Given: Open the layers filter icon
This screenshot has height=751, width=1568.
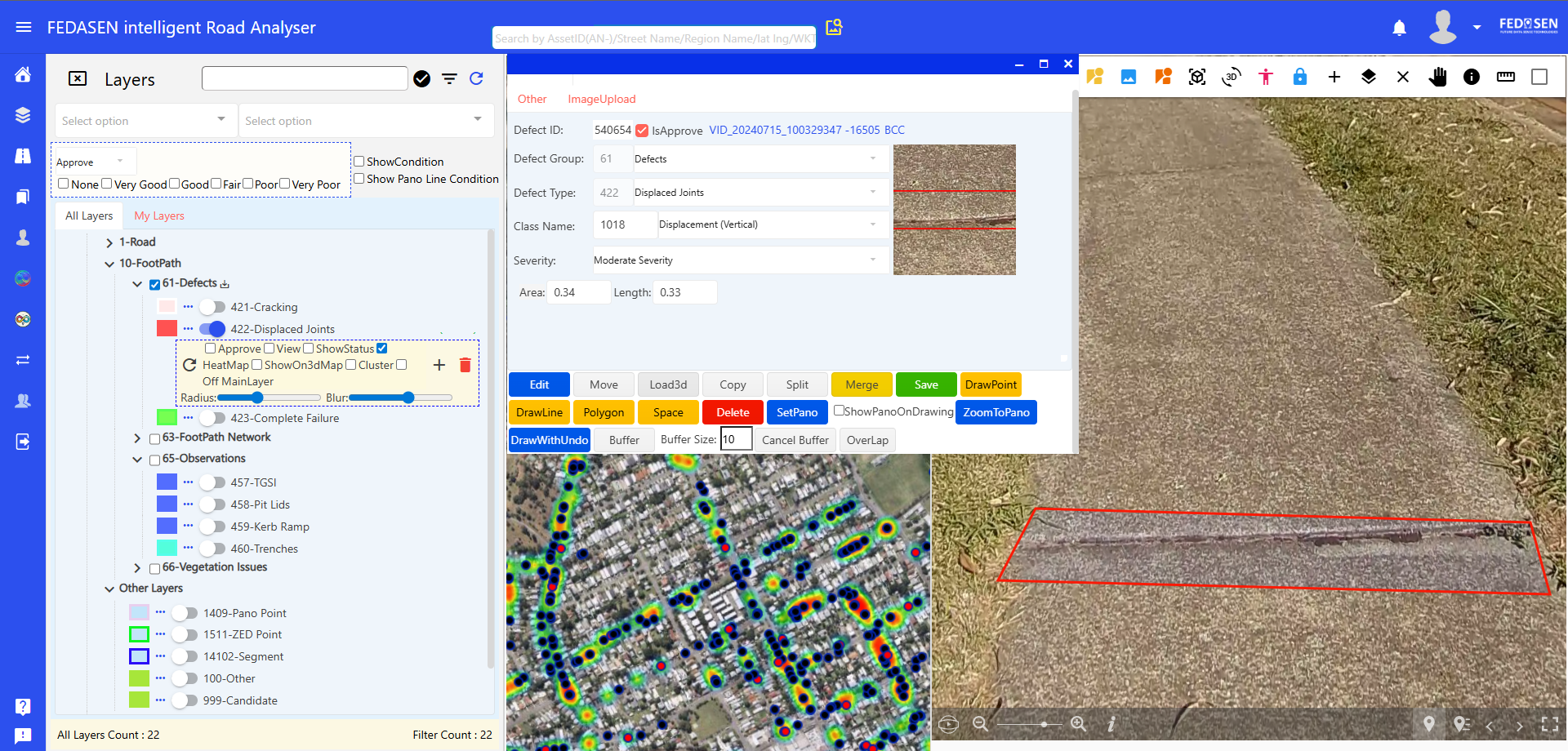Looking at the screenshot, I should (449, 78).
